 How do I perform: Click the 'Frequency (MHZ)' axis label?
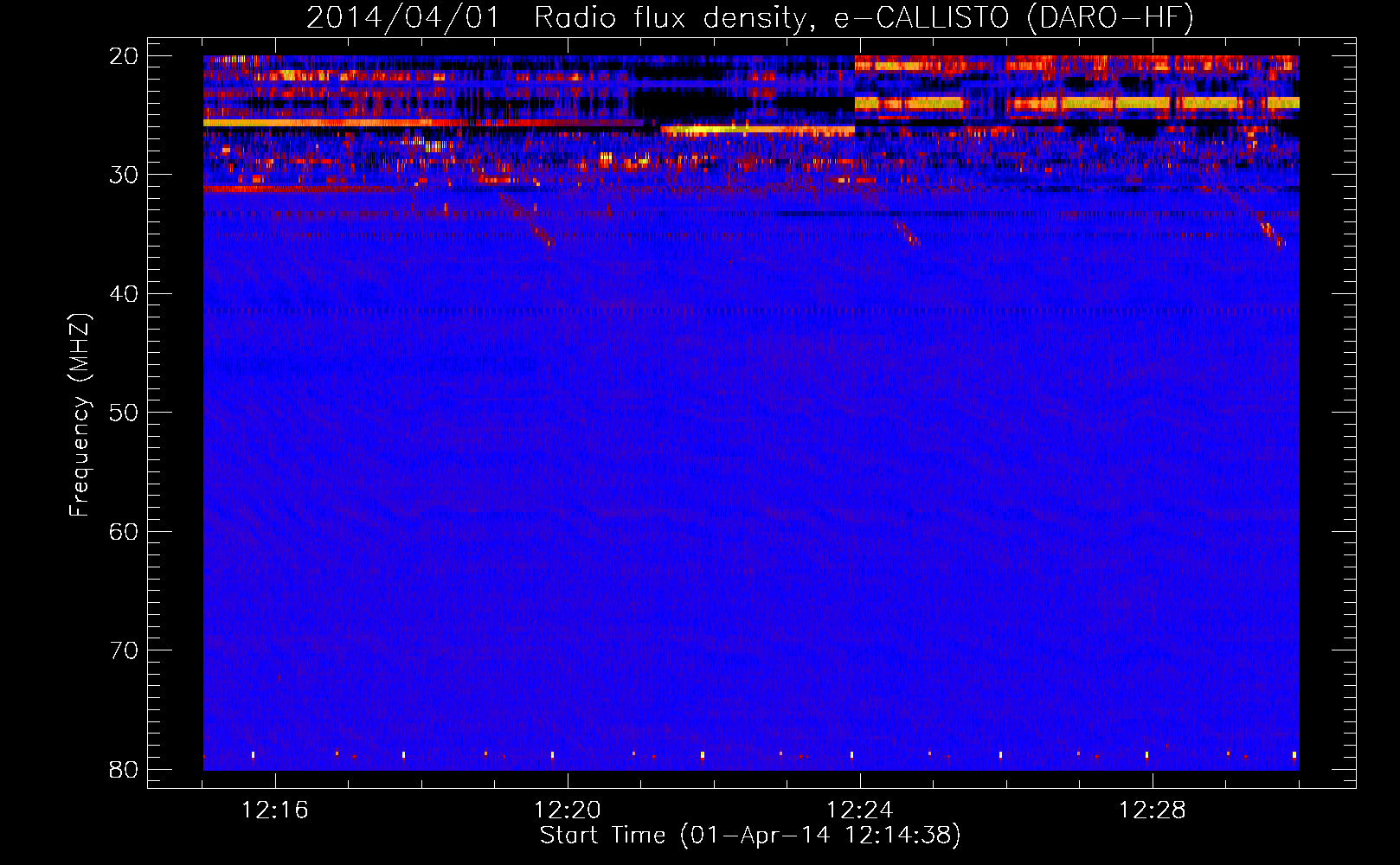pos(80,415)
